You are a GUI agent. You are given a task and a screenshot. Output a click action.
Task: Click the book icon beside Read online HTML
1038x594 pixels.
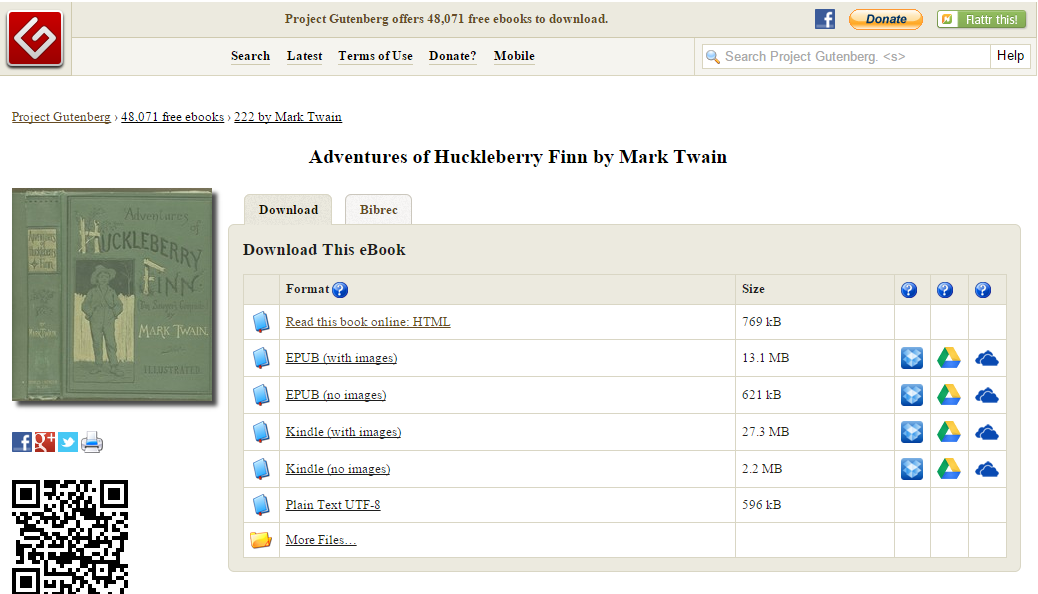[x=261, y=322]
